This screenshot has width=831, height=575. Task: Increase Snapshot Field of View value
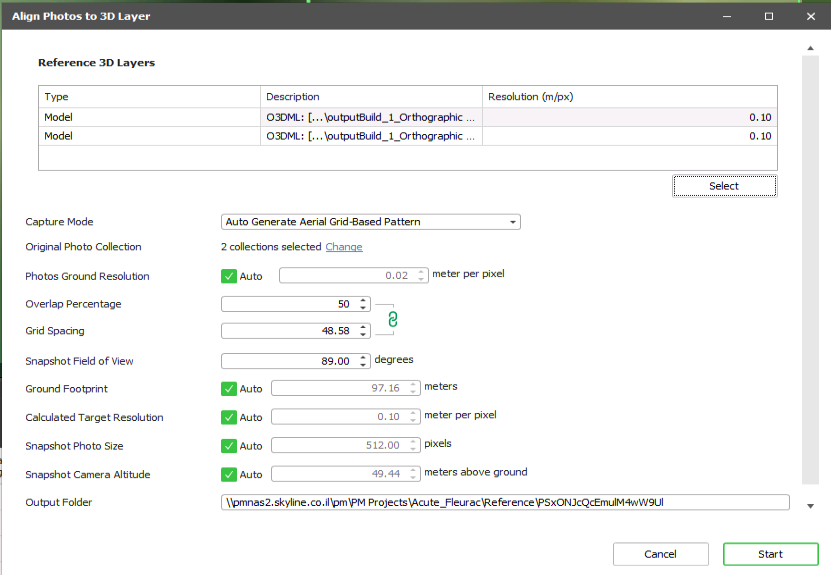pos(363,357)
